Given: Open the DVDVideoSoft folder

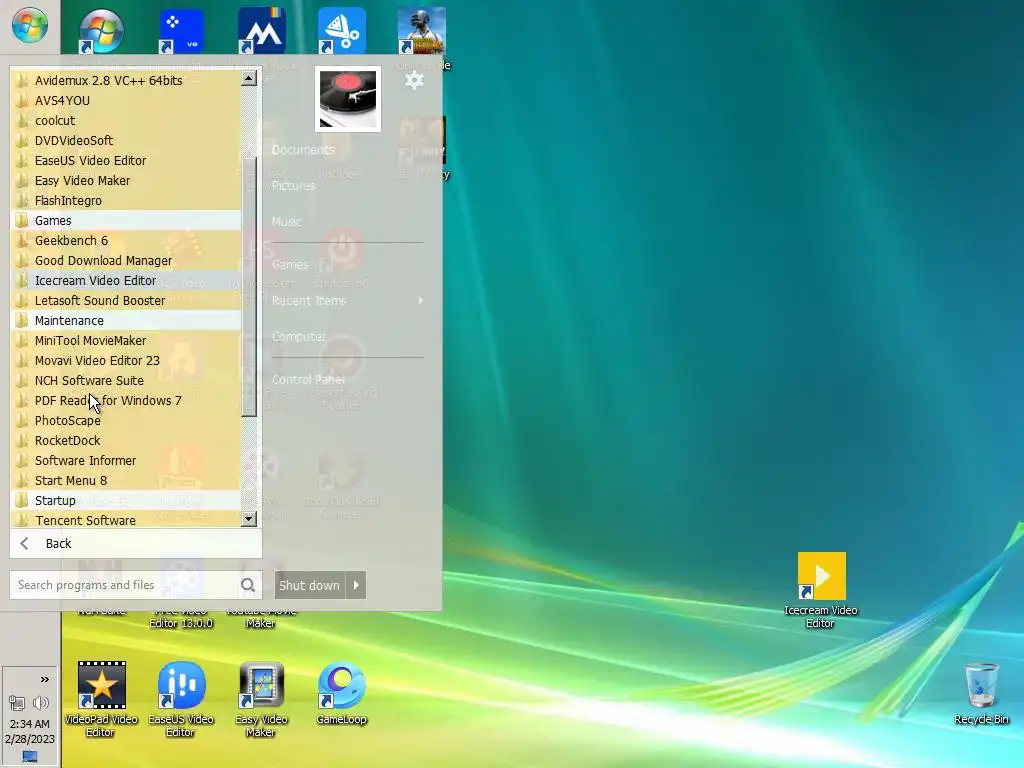Looking at the screenshot, I should pyautogui.click(x=126, y=140).
